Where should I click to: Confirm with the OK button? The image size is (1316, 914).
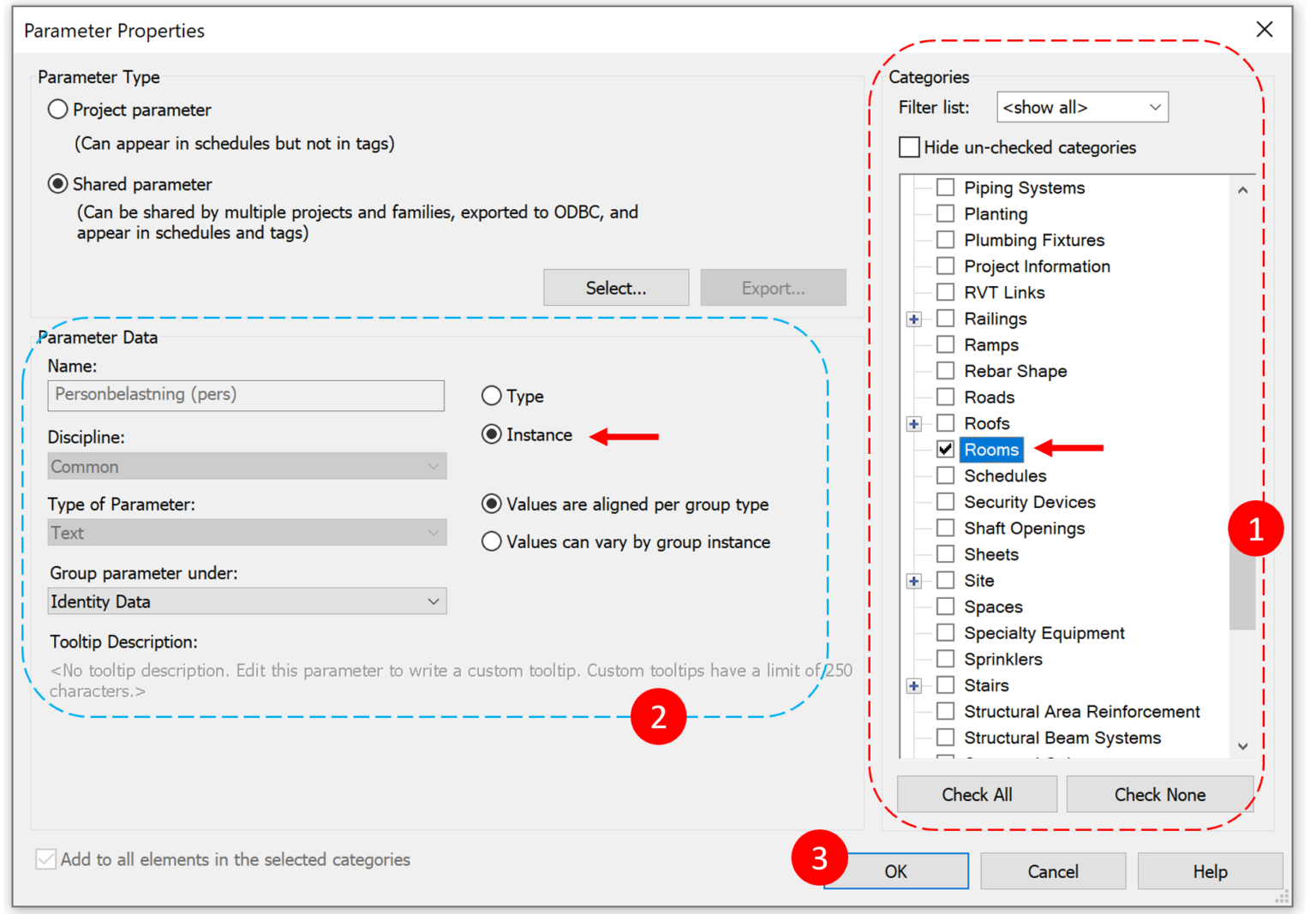[895, 871]
